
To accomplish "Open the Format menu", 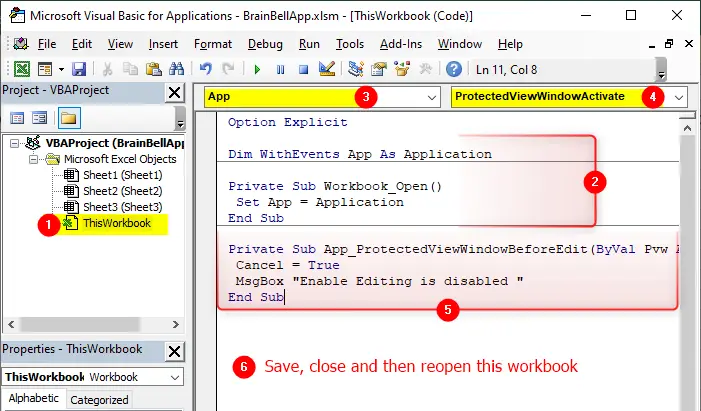I will (x=213, y=44).
